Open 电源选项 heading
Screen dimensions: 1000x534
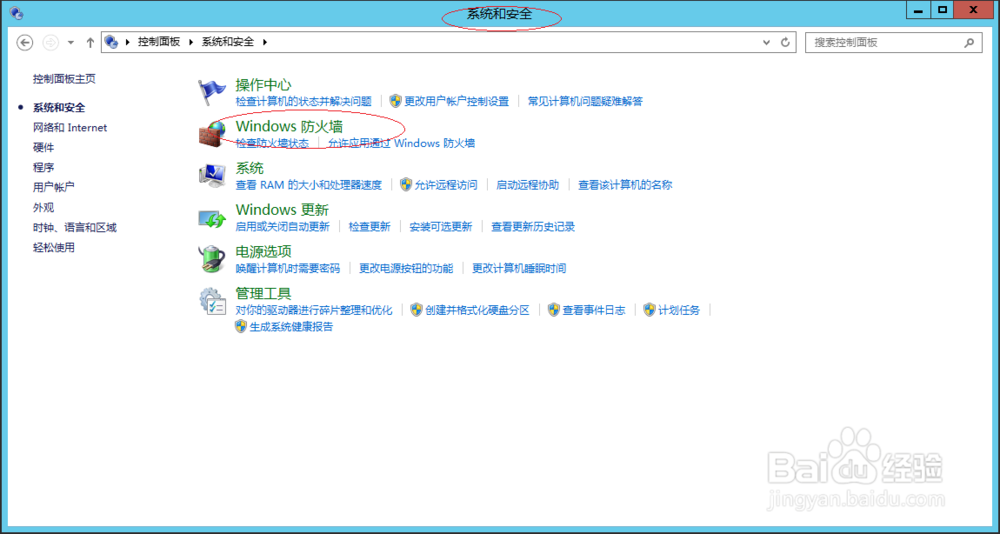click(x=263, y=251)
